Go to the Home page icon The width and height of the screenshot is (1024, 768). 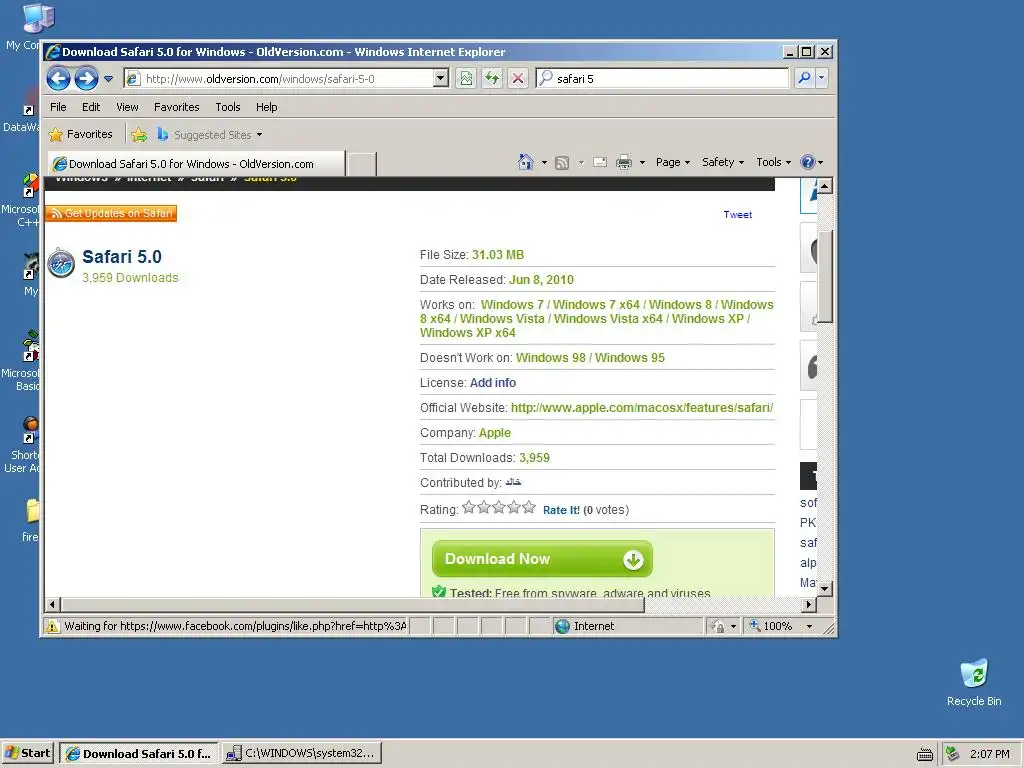[x=526, y=162]
